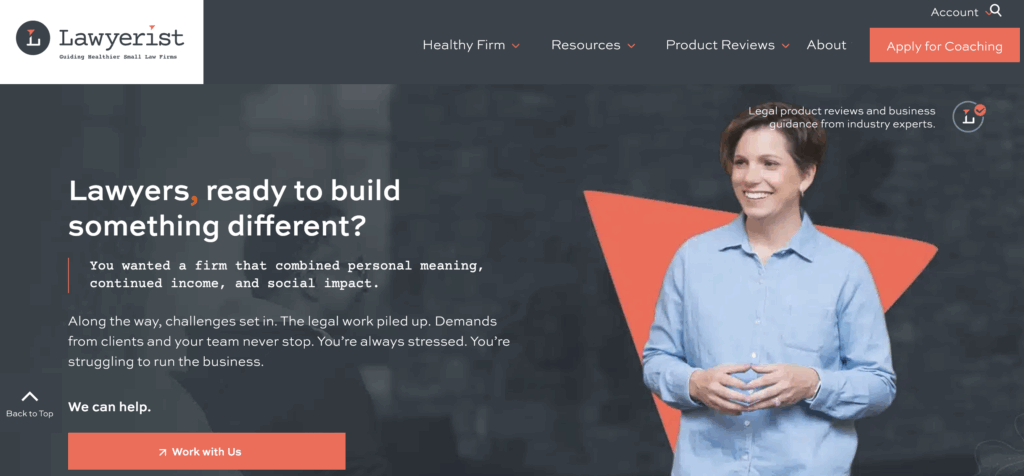The width and height of the screenshot is (1024, 476).
Task: Click the search magnifier icon
Action: (x=995, y=10)
